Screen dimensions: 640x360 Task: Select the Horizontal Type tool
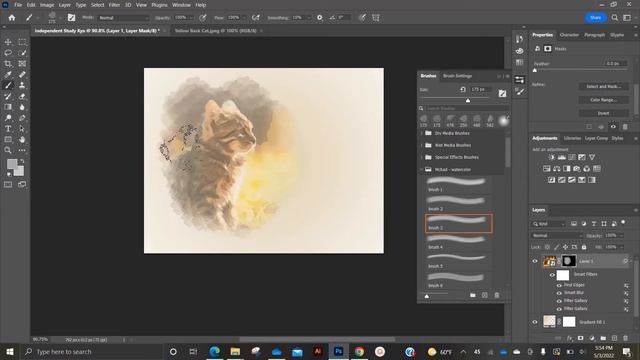tap(8, 129)
